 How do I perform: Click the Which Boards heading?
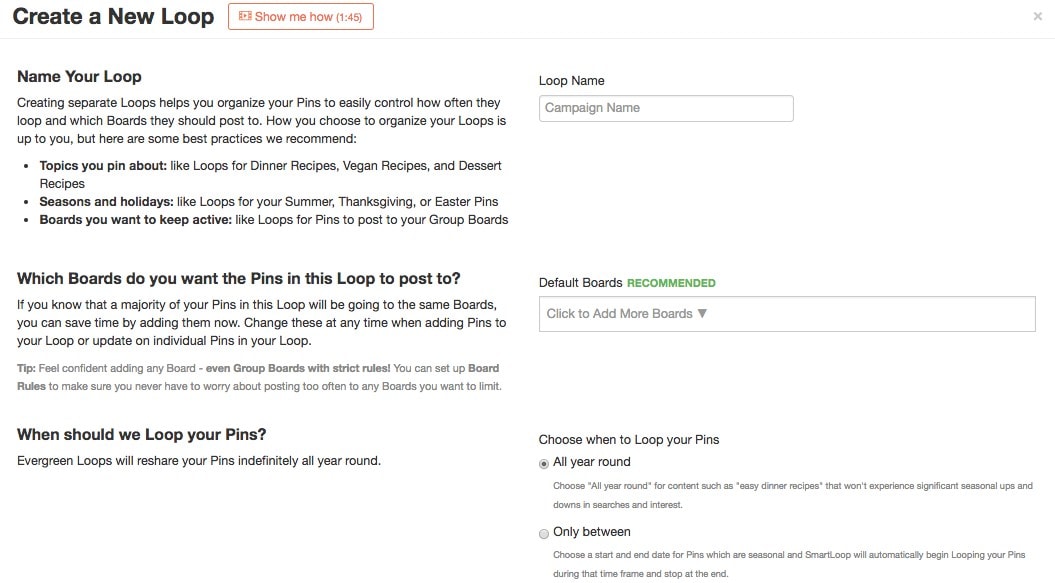click(x=239, y=279)
